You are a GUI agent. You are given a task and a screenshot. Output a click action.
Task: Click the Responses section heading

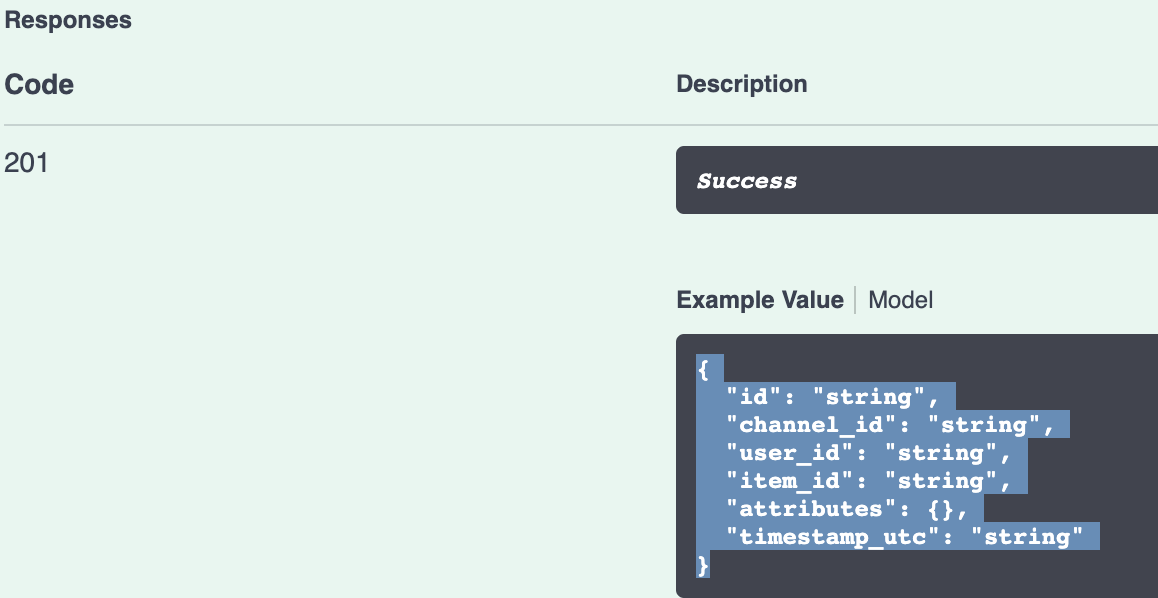[x=68, y=19]
